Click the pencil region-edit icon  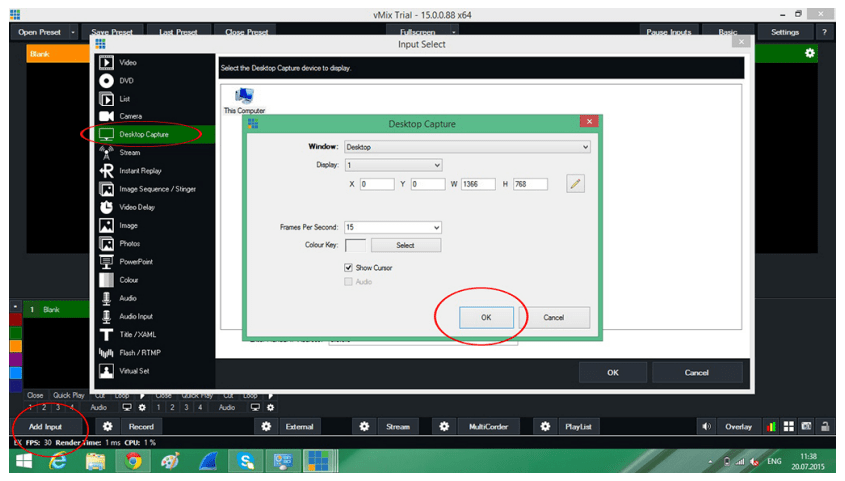[576, 184]
